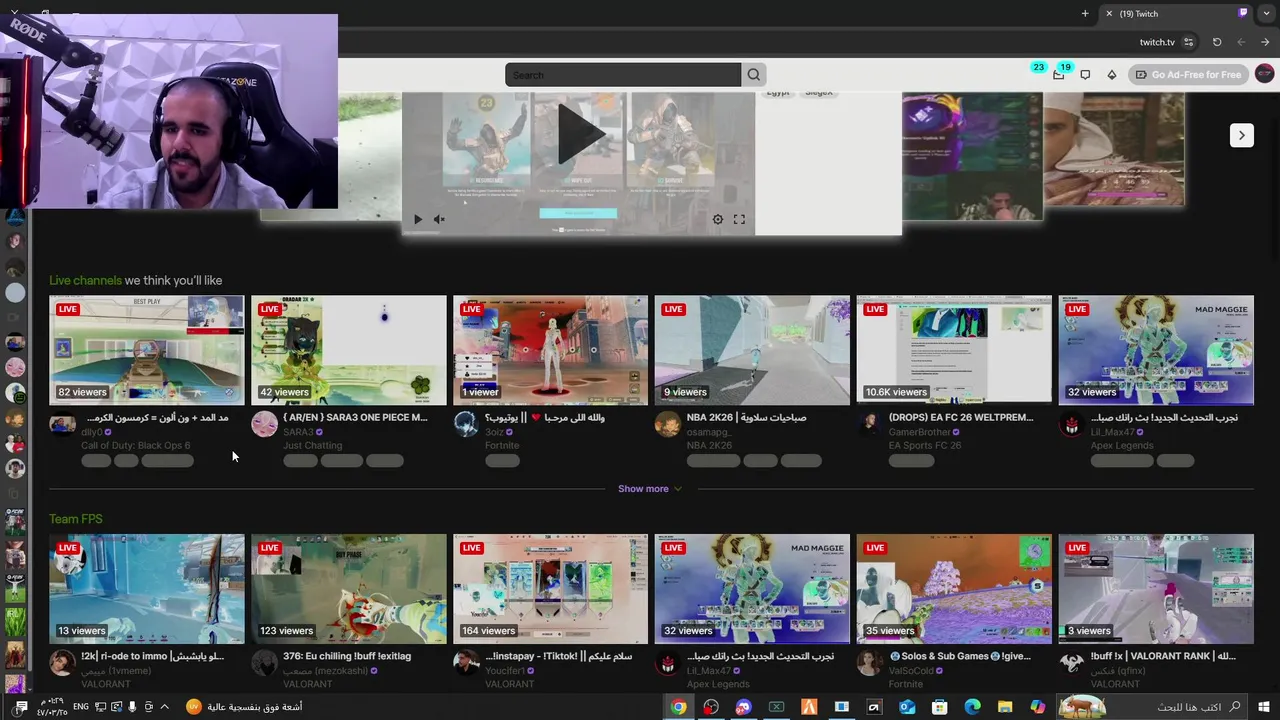This screenshot has height=720, width=1280.
Task: Open Just Chatting category link
Action: click(x=313, y=446)
